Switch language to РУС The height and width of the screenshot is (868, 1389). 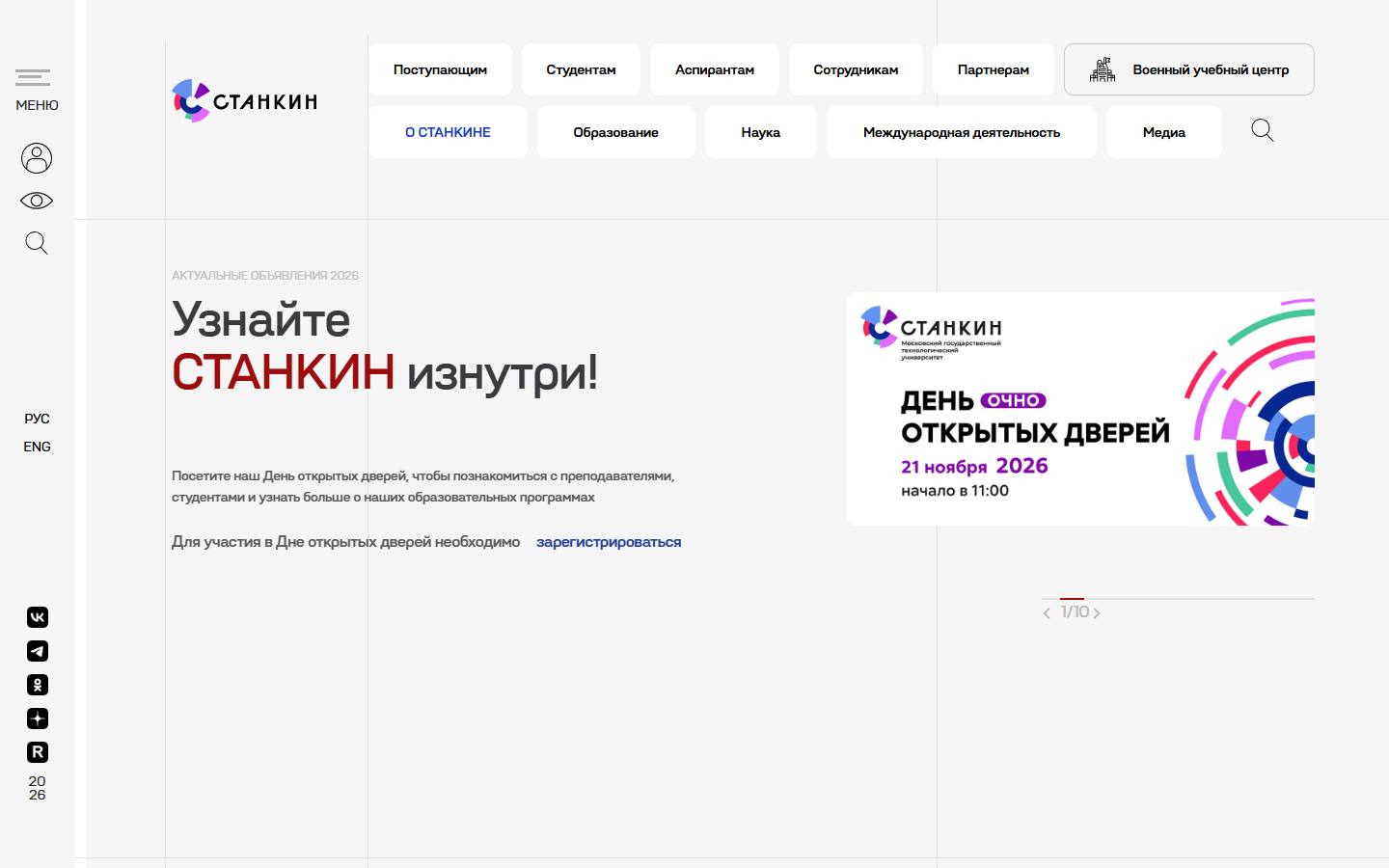[37, 419]
